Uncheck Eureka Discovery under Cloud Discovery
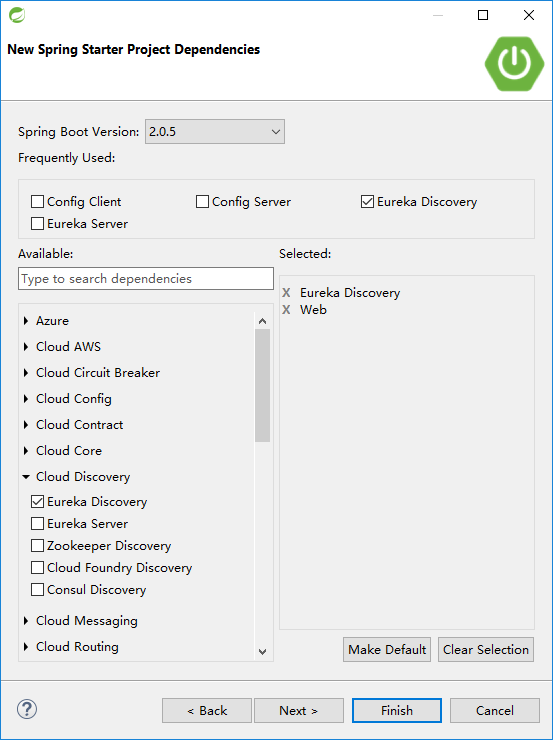 pyautogui.click(x=37, y=502)
